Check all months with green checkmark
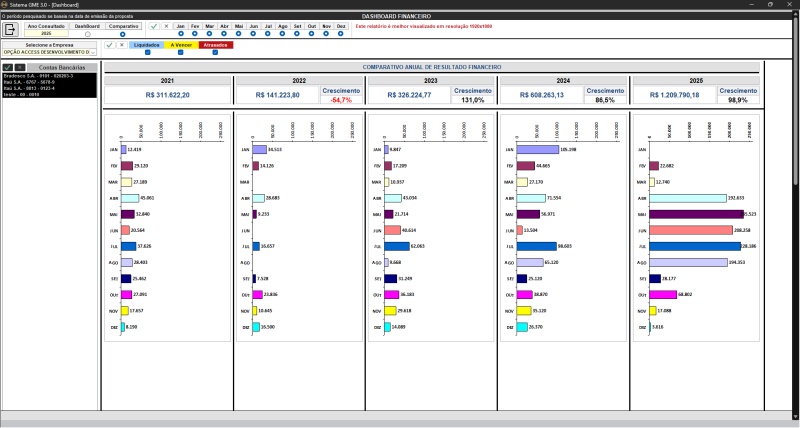Image resolution: width=800 pixels, height=428 pixels. pos(153,26)
